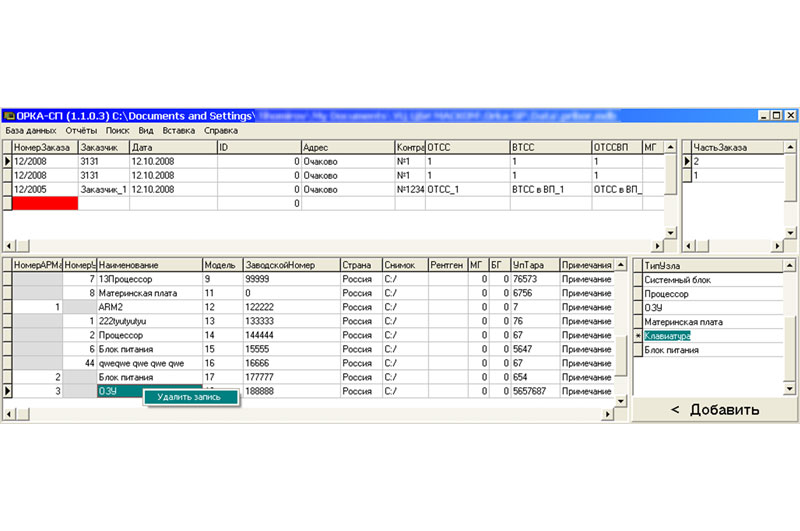Click the Наименование column header
800x531 pixels.
point(149,265)
